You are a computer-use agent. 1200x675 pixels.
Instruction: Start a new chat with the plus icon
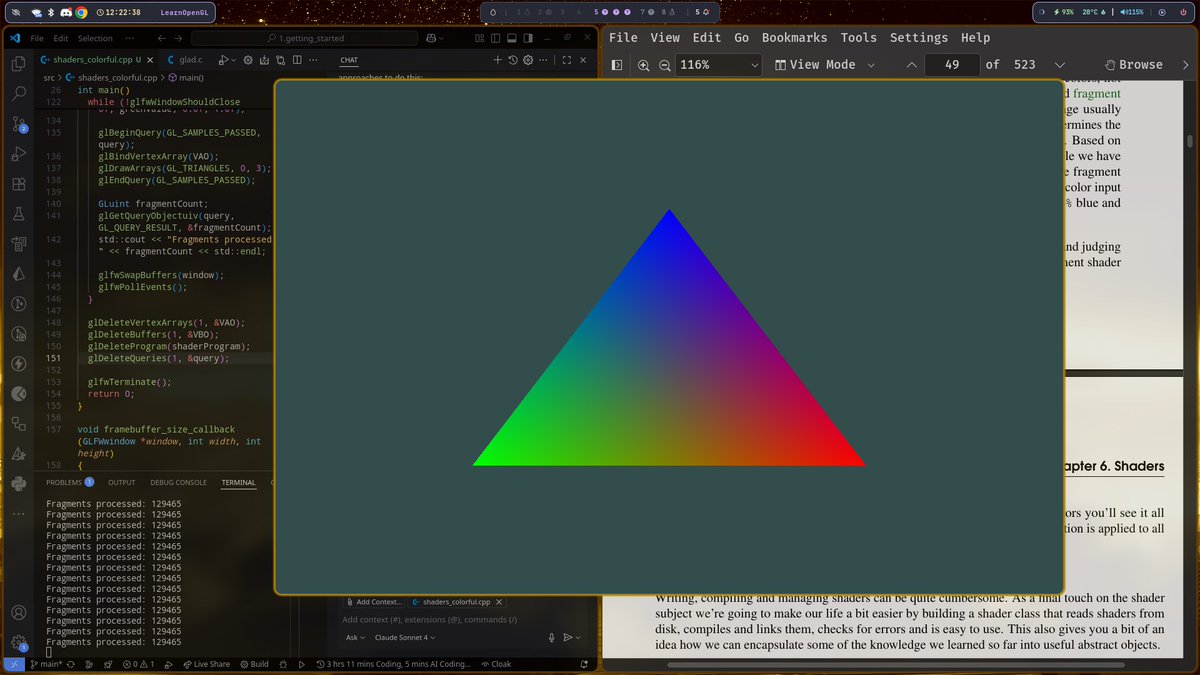point(498,60)
